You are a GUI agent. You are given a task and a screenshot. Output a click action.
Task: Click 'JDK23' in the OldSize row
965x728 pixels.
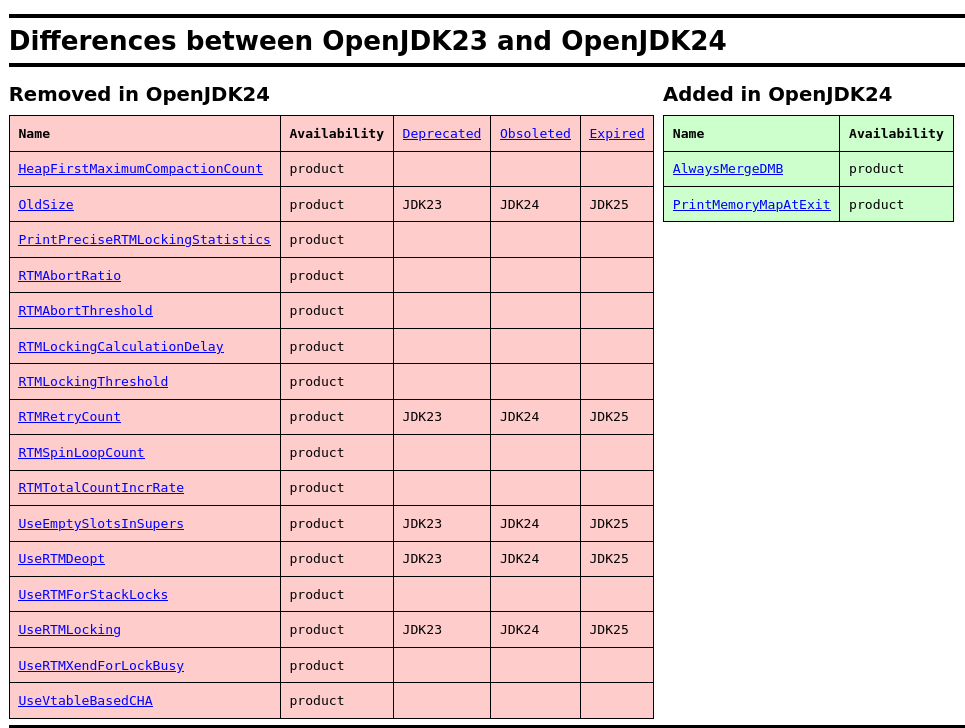tap(422, 204)
